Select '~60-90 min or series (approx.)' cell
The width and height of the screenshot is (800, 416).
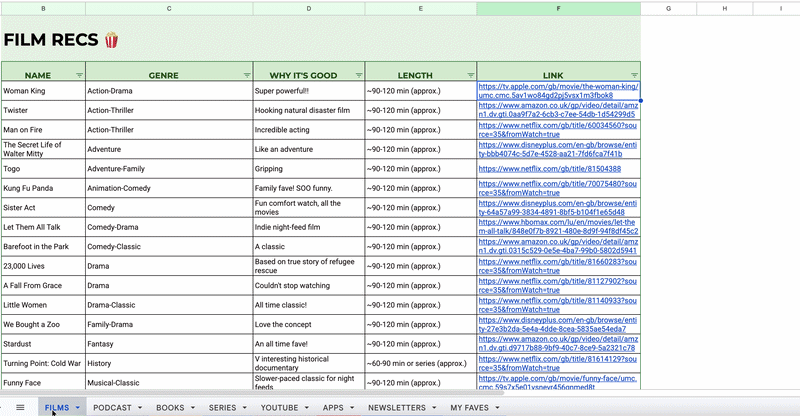tap(421, 363)
